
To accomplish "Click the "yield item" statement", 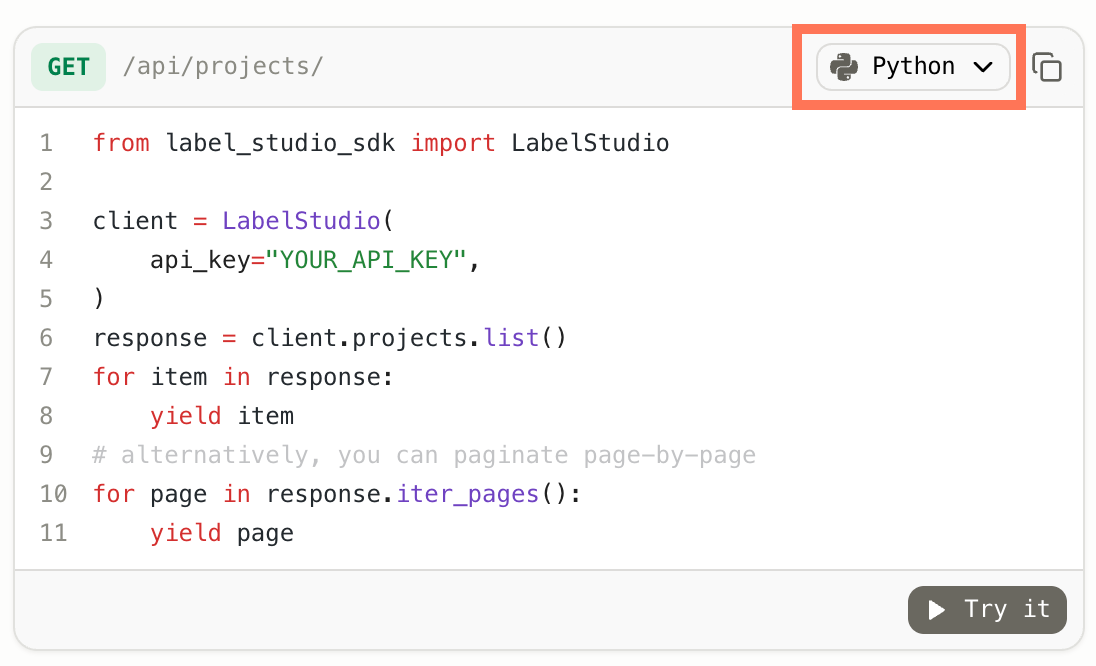I will click(222, 416).
